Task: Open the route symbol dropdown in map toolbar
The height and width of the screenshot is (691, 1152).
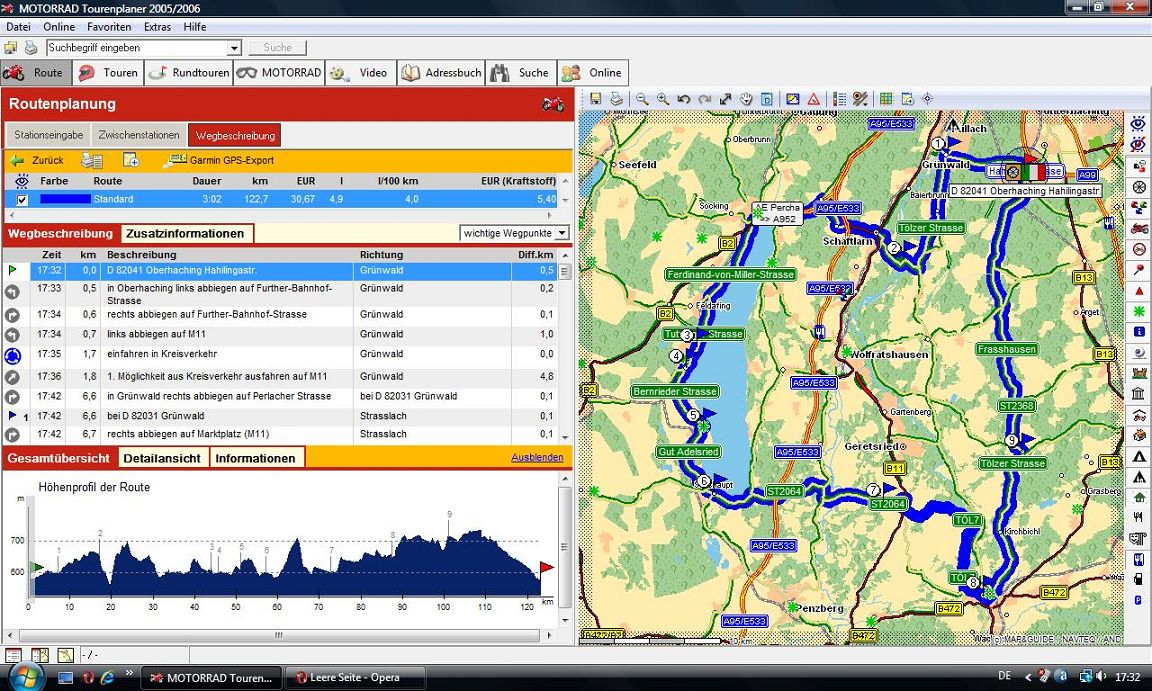Action: tap(860, 98)
